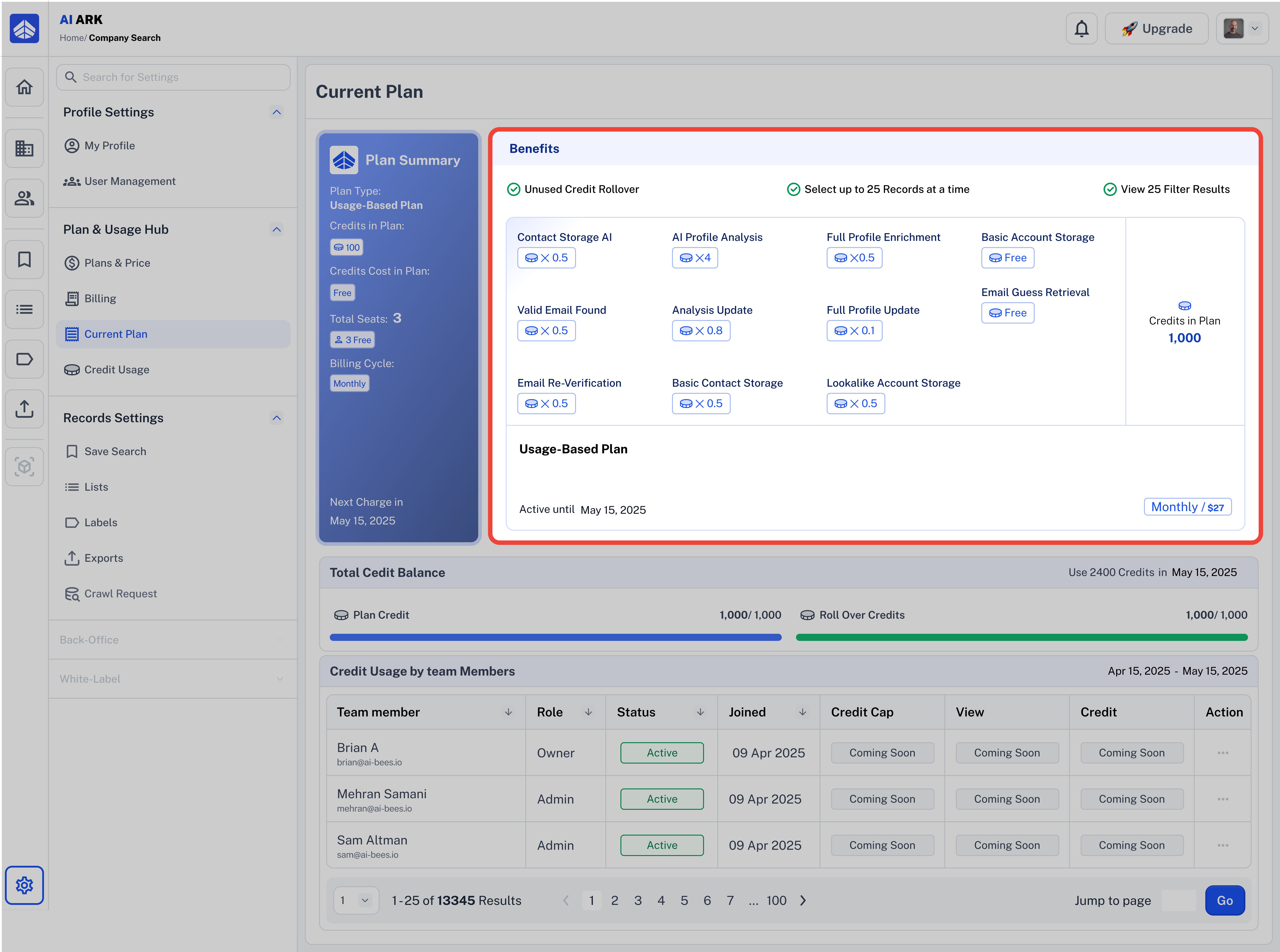Open the Companies building icon in rail
Viewport: 1280px width, 952px height.
24,149
